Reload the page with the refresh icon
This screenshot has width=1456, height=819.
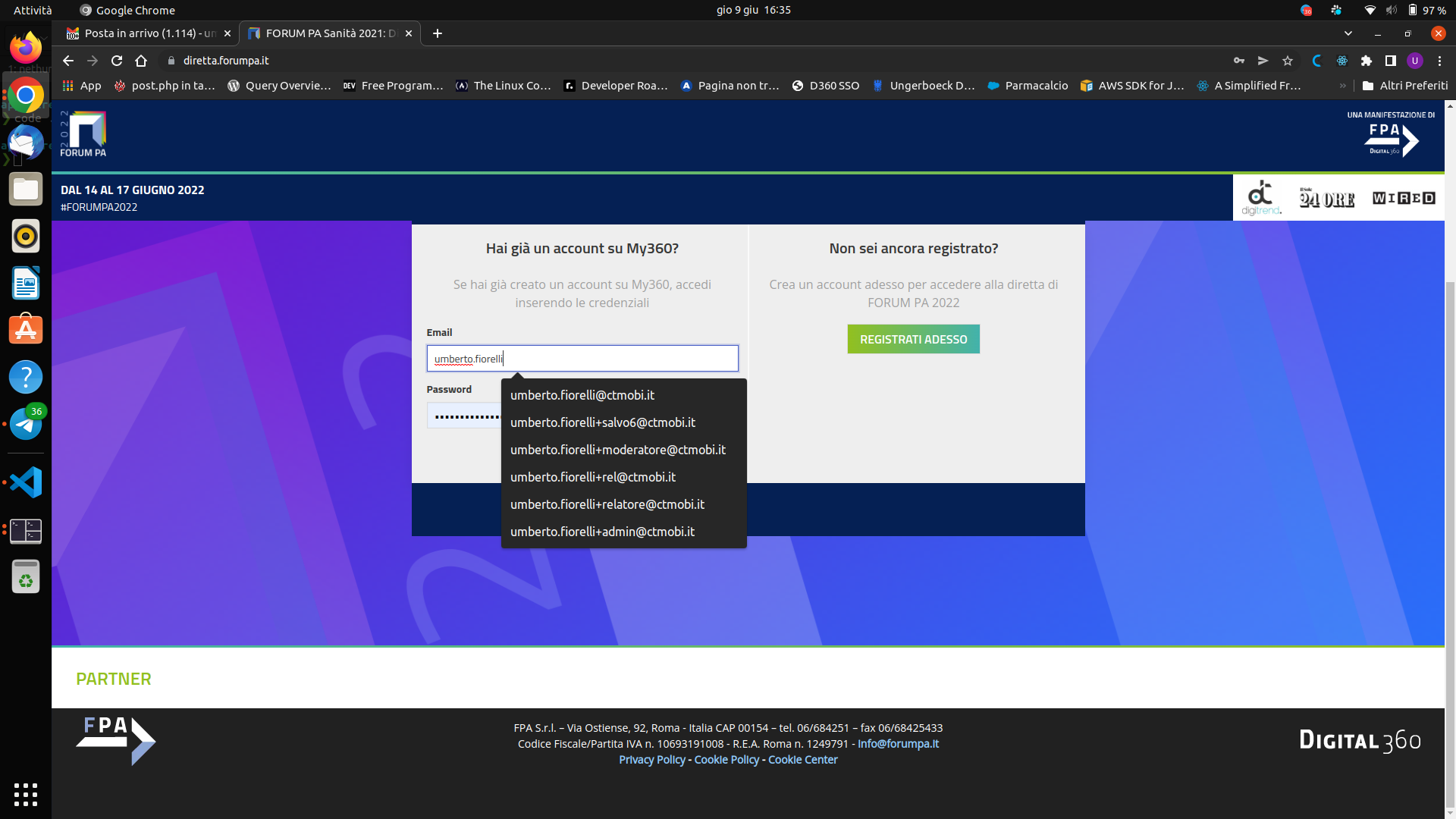click(117, 61)
